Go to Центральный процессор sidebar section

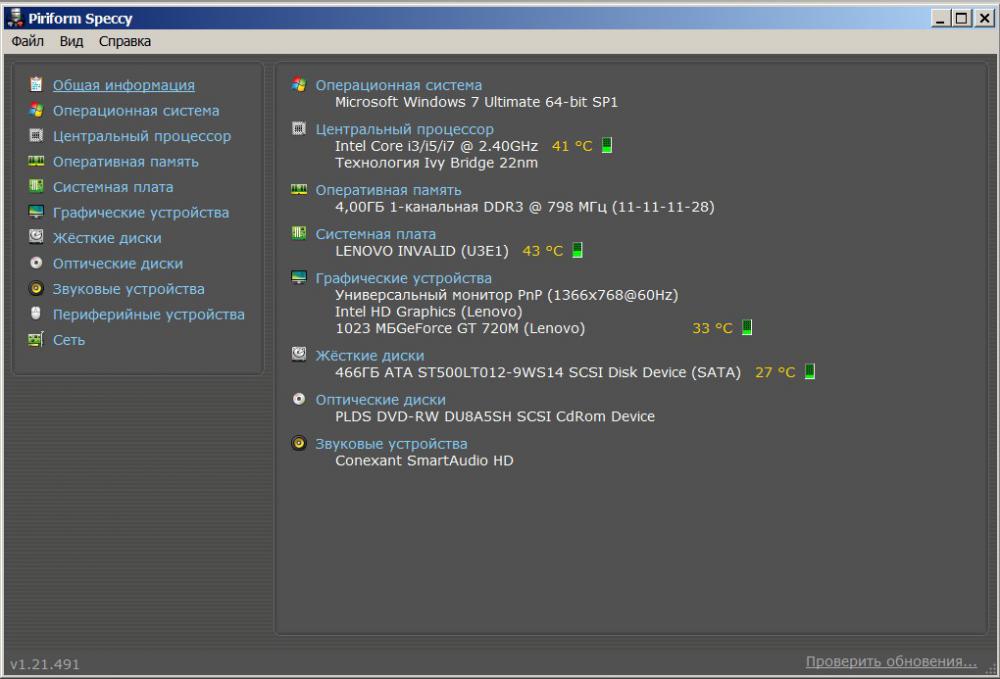pyautogui.click(x=142, y=136)
